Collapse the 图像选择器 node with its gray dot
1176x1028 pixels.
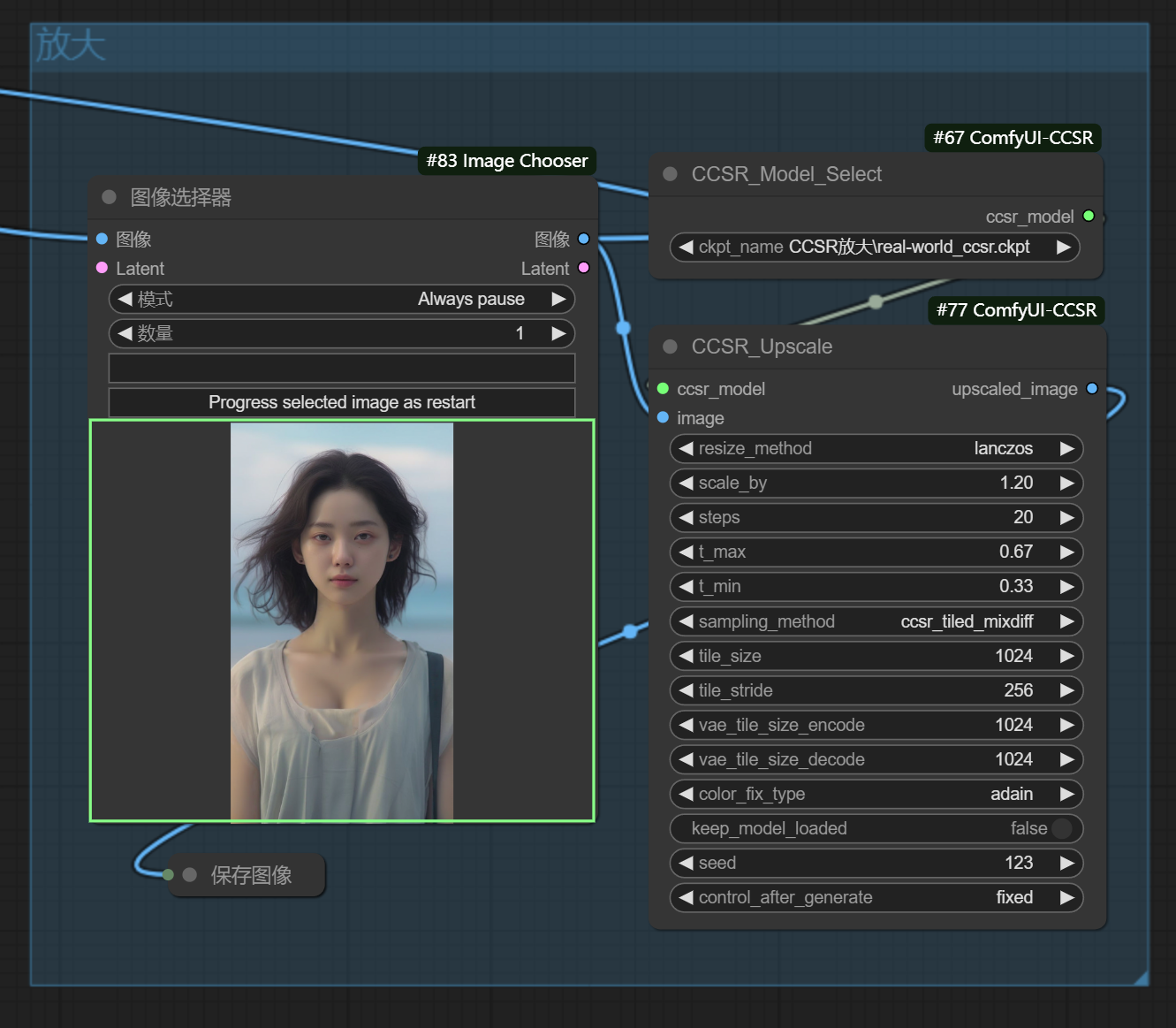click(x=110, y=197)
